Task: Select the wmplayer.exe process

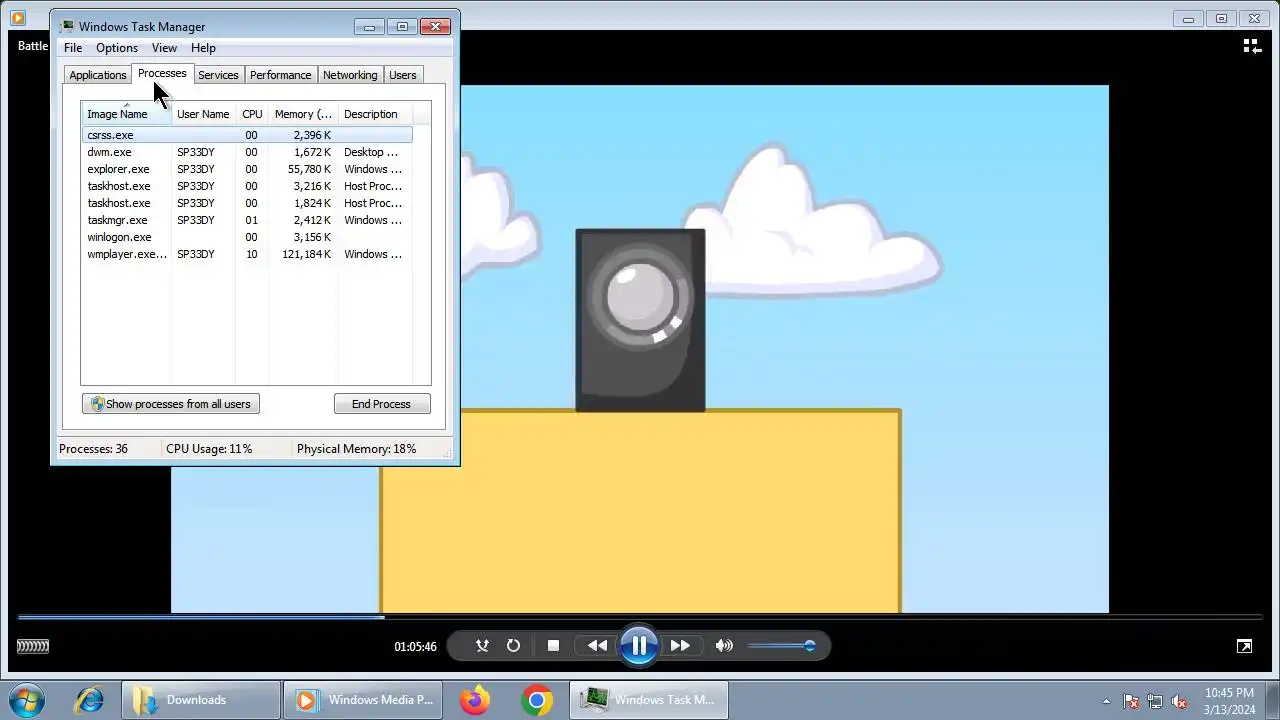Action: point(247,254)
